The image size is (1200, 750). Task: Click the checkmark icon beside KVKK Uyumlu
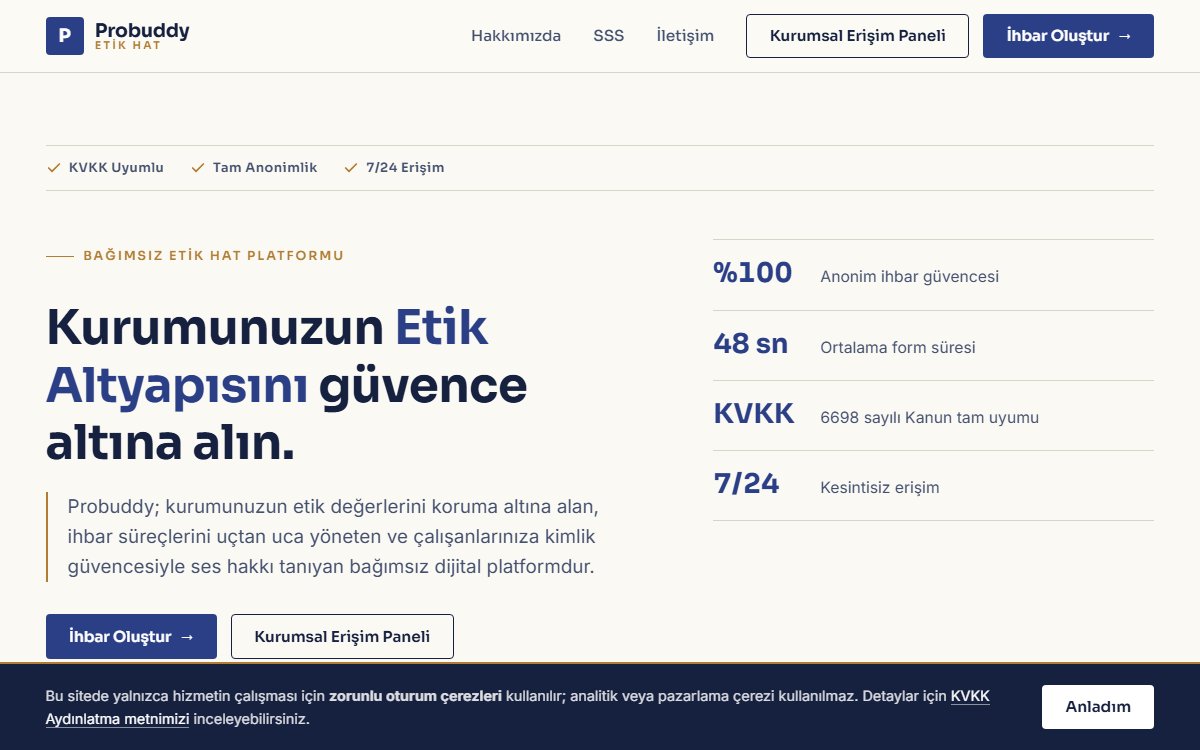[54, 168]
